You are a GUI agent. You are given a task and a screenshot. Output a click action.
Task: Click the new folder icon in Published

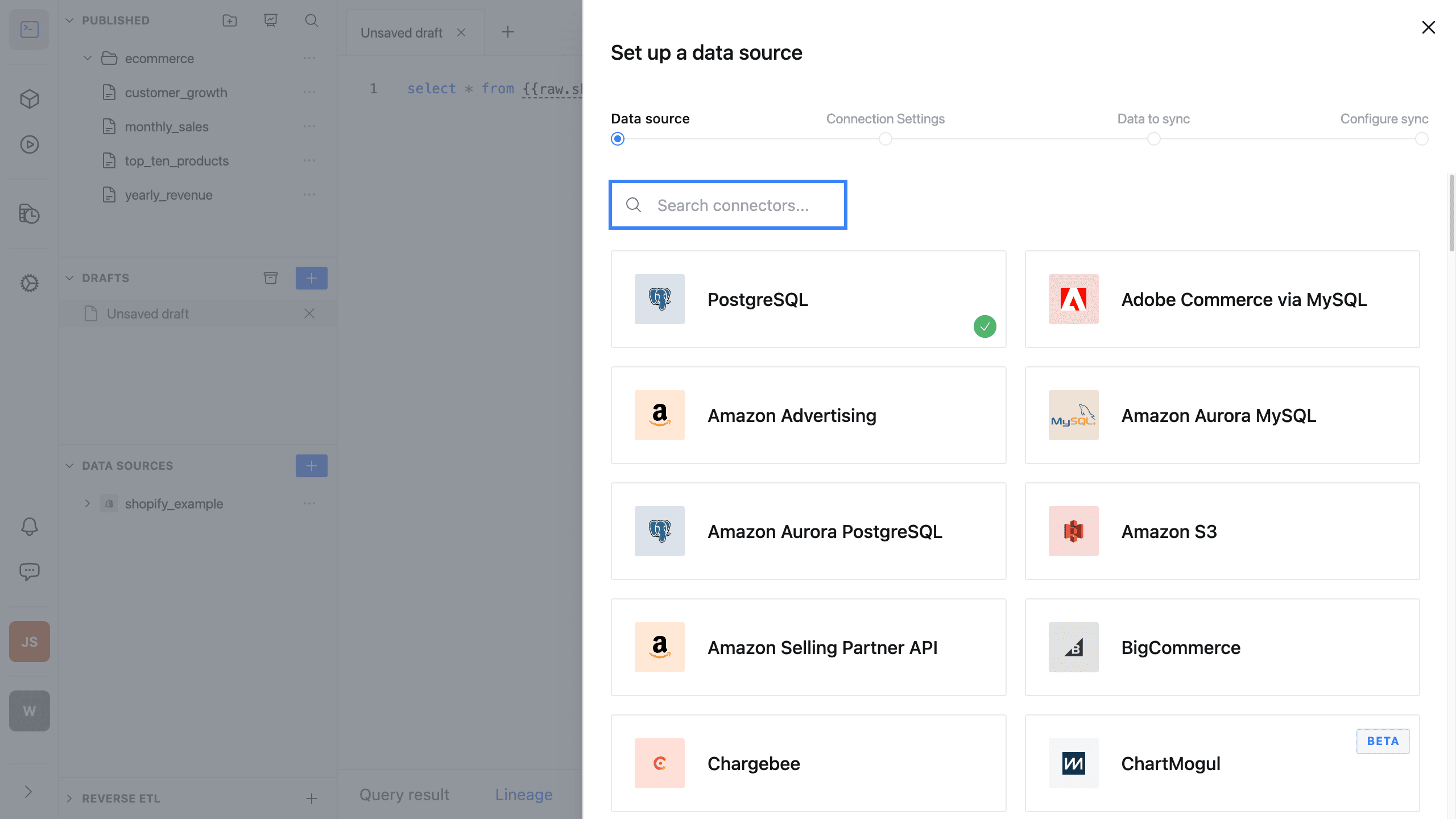[230, 20]
